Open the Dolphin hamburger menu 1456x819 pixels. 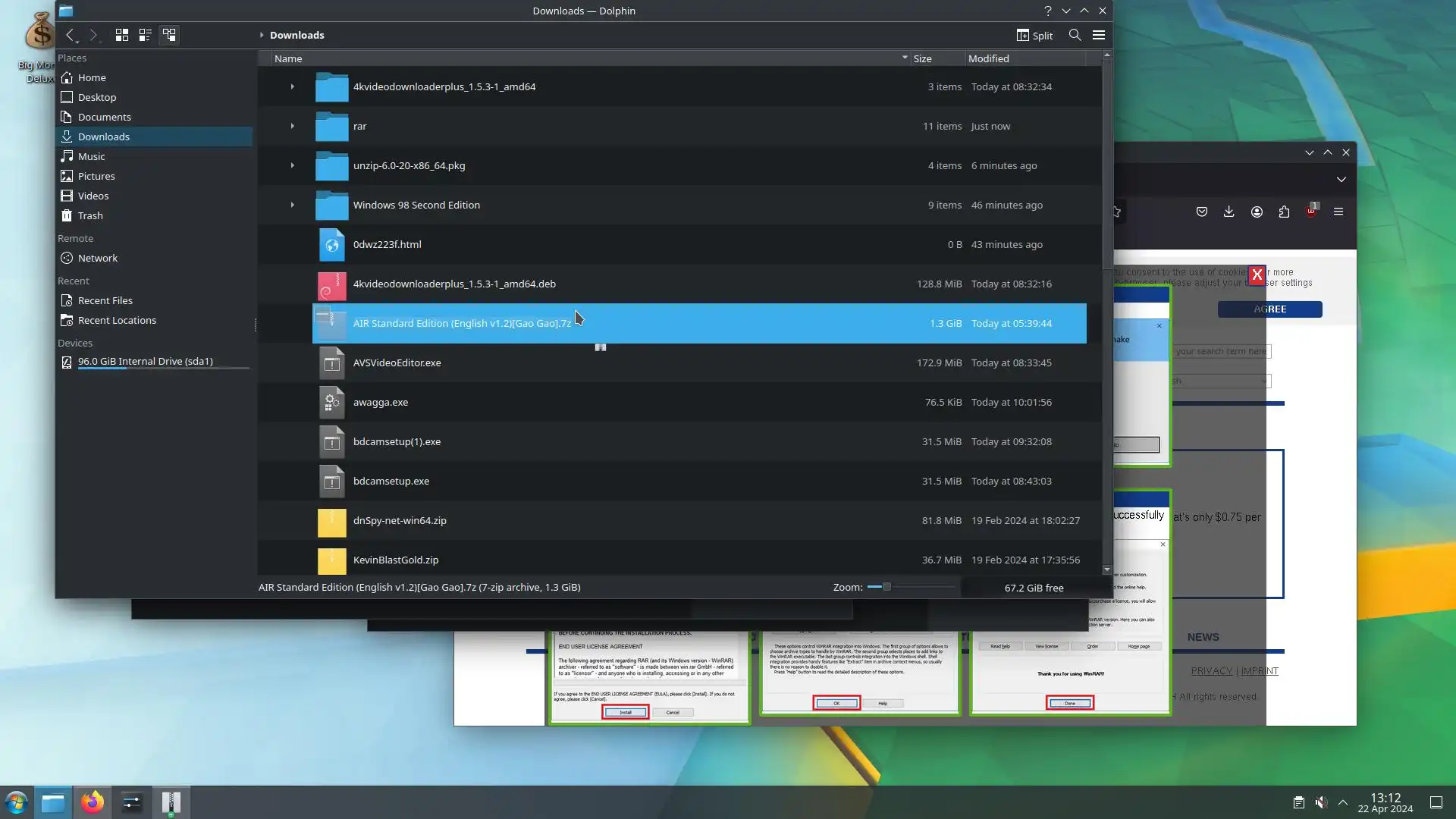tap(1098, 35)
